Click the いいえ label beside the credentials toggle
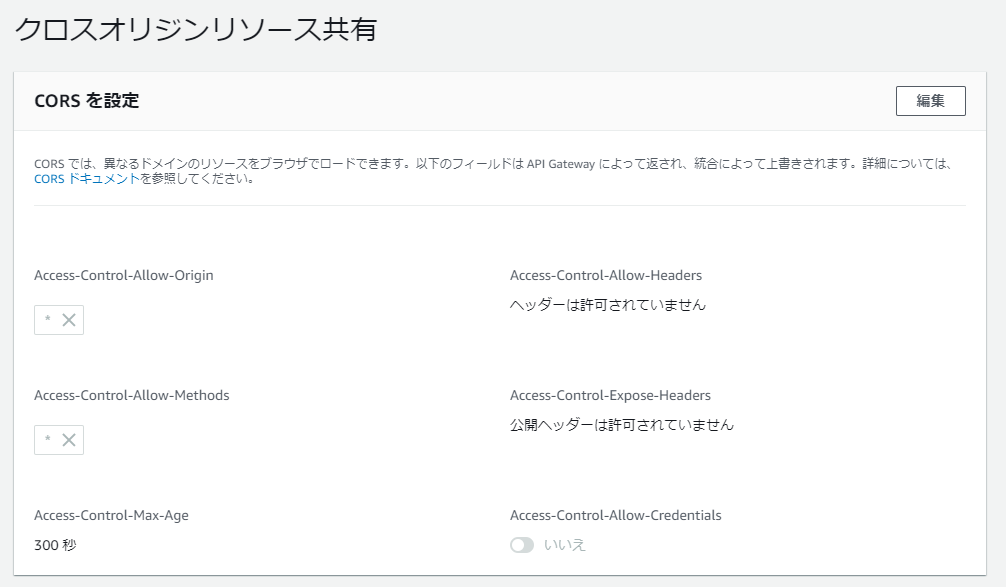This screenshot has width=1006, height=587. [565, 545]
